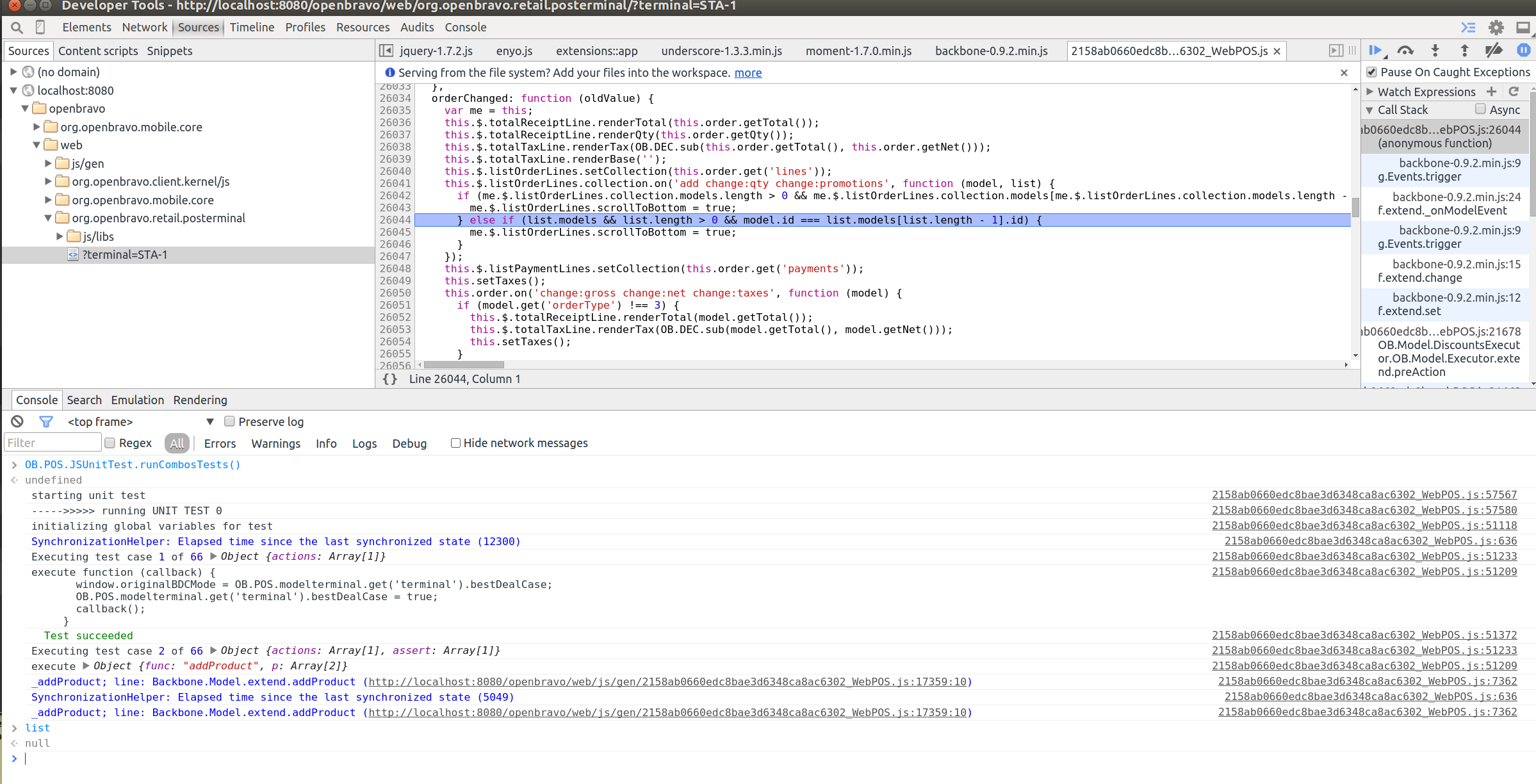Switch to the jquery-1.7.2.js file tab
Image resolution: width=1536 pixels, height=784 pixels.
436,51
